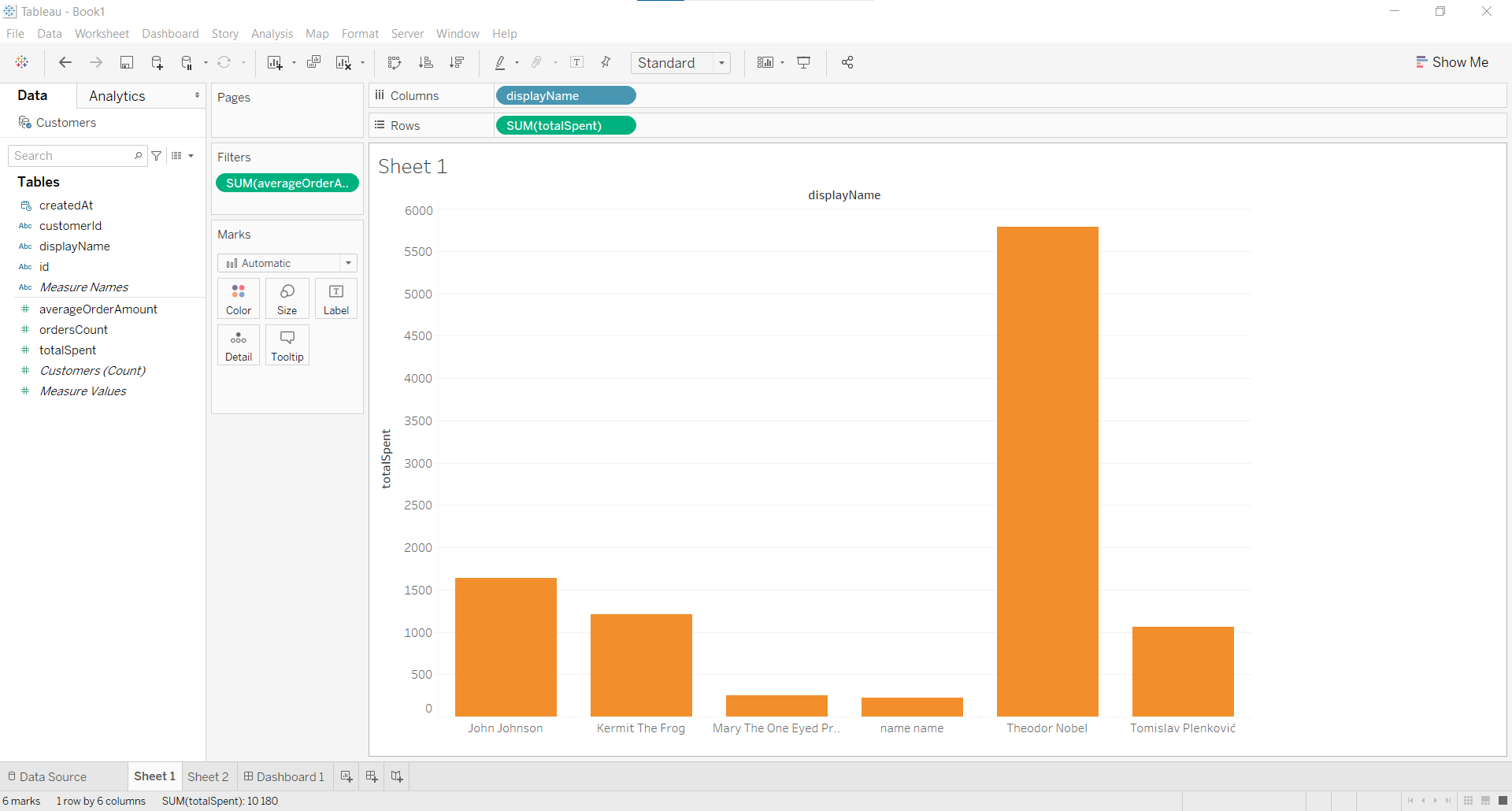Expand the Clear Sheet dropdown arrow
Screen dimensions: 1512x811
coord(362,62)
